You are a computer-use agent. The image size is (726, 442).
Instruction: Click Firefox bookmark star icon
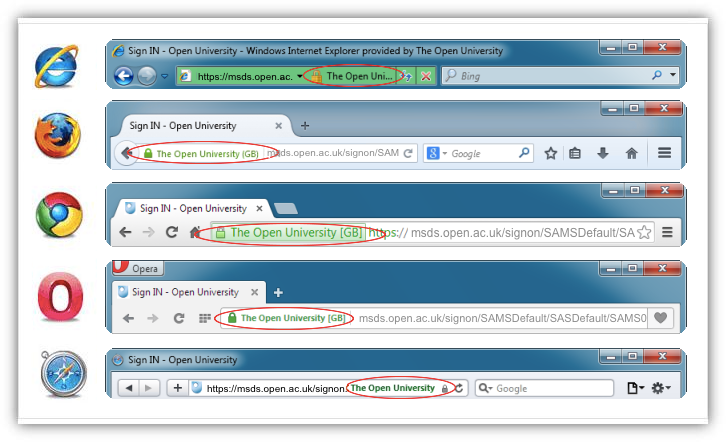(x=551, y=153)
